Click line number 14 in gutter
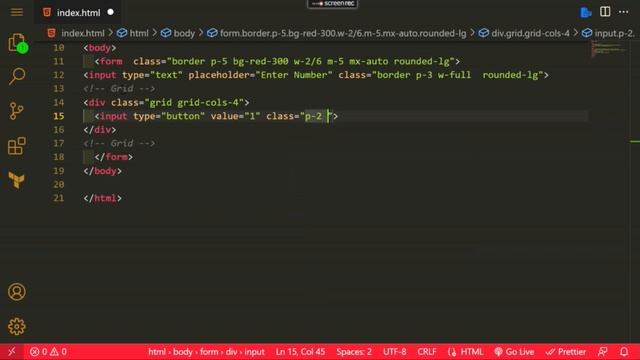Image resolution: width=640 pixels, height=360 pixels. (59, 102)
